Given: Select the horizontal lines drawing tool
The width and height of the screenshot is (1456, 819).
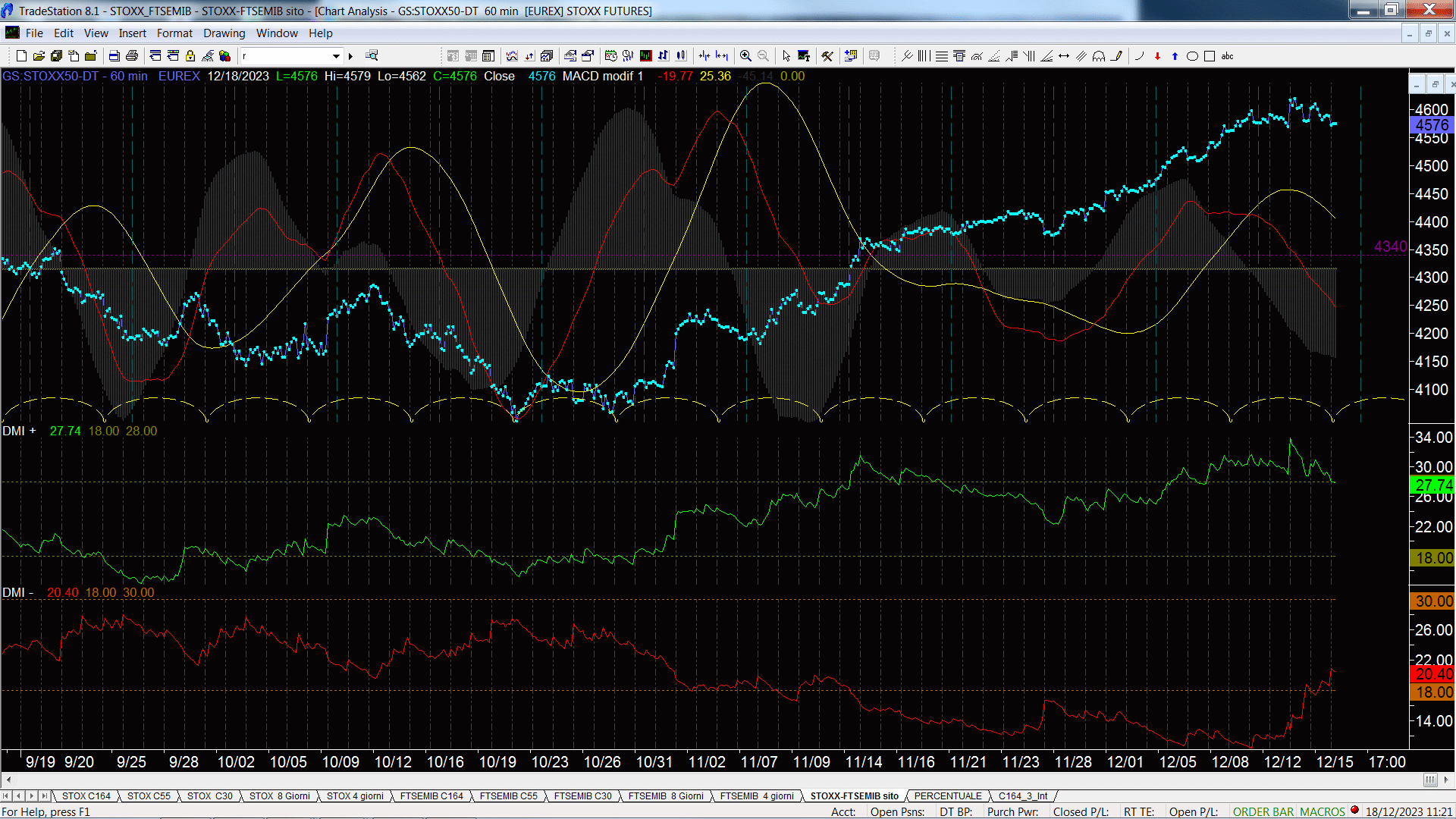Looking at the screenshot, I should 942,56.
